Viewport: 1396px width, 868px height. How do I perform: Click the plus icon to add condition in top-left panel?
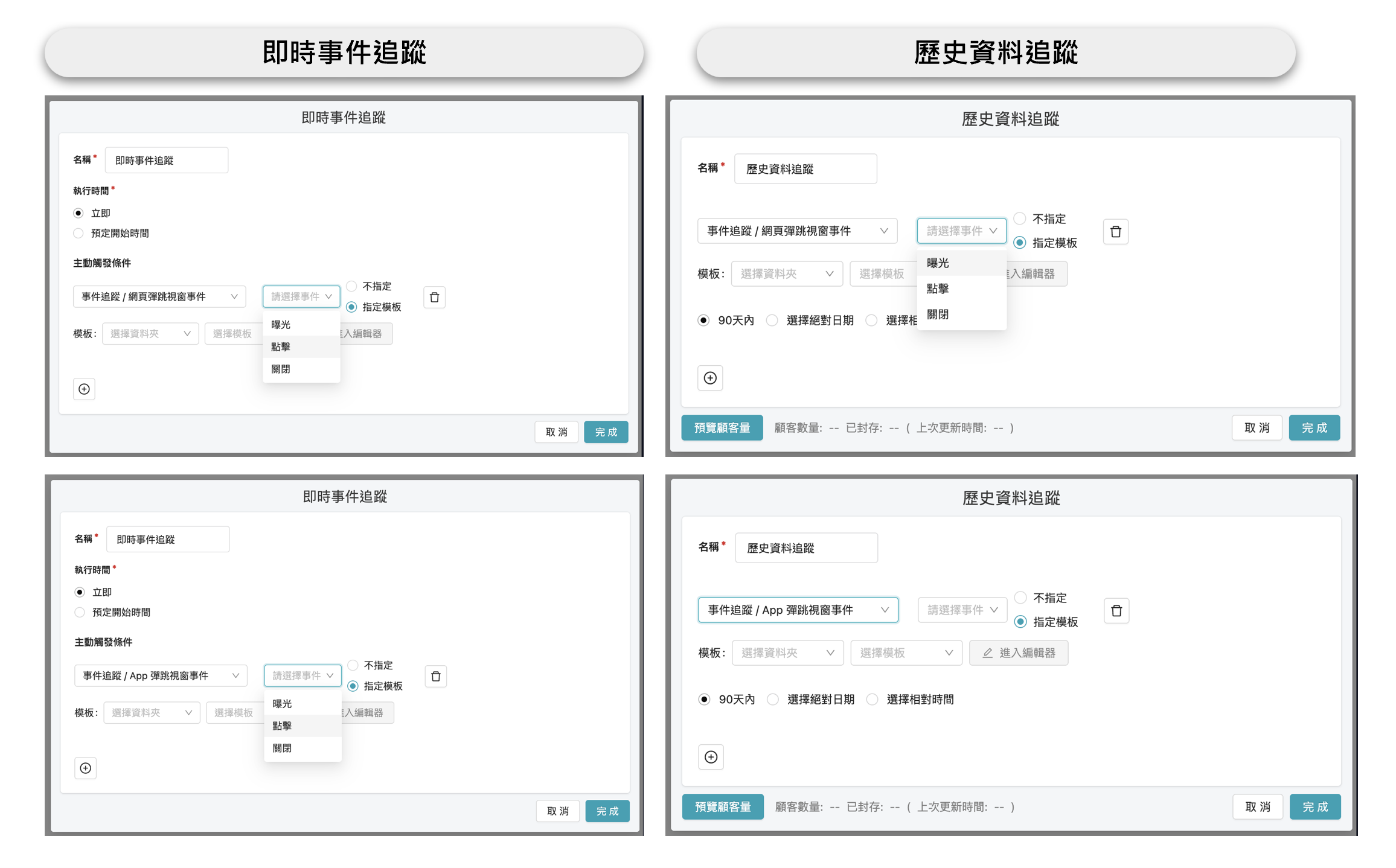coord(84,389)
